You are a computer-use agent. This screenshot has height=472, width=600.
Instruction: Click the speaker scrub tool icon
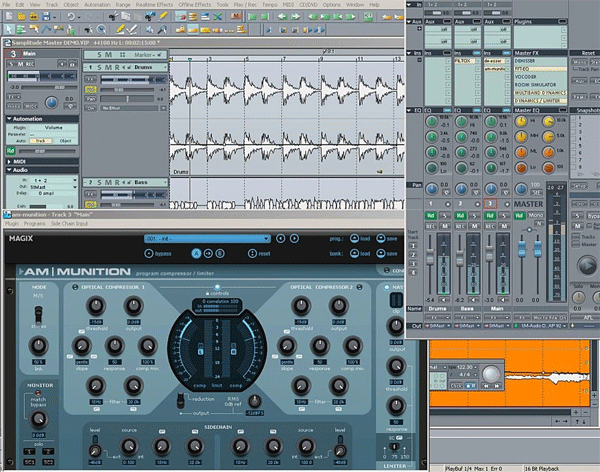pyautogui.click(x=150, y=29)
